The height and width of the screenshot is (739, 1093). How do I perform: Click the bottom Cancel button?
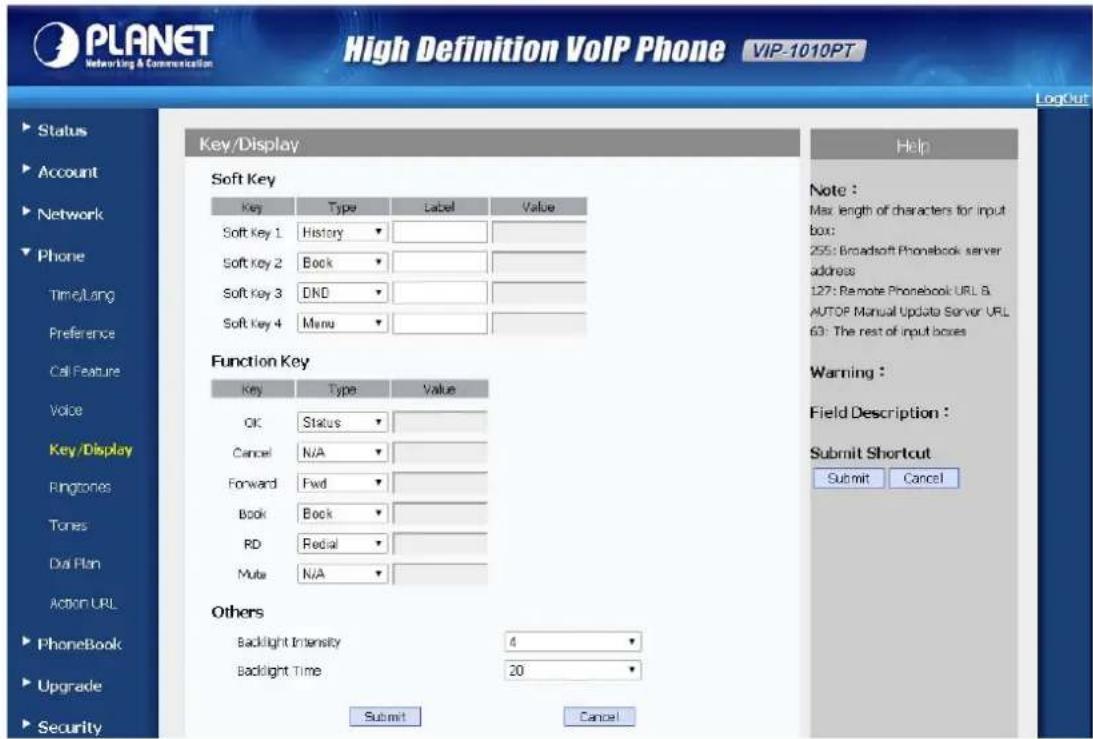pos(599,717)
